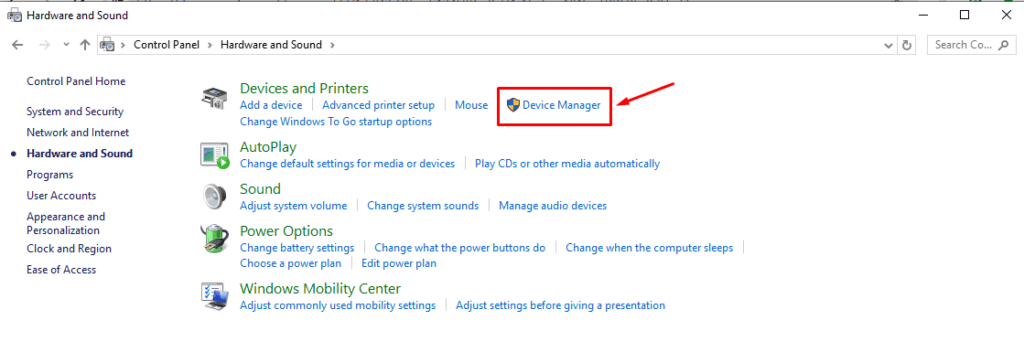Click Choose a power plan

(x=291, y=264)
